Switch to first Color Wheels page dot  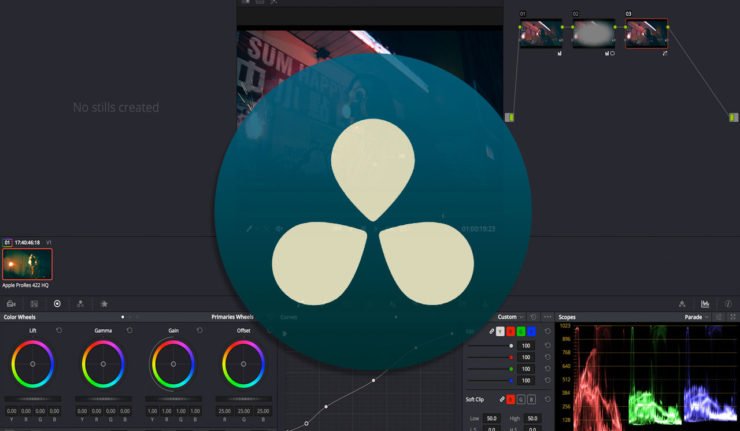click(123, 317)
